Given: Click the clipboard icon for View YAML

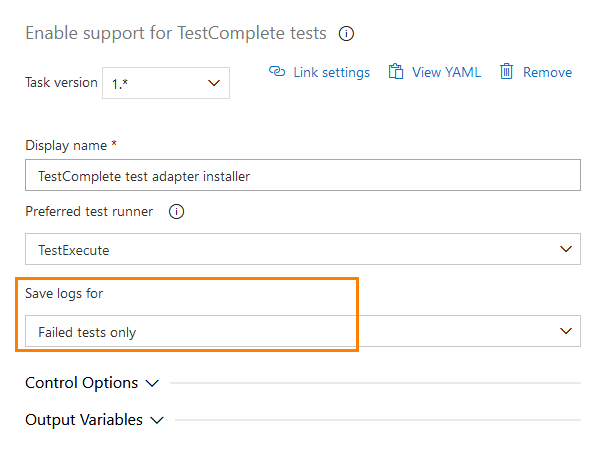Looking at the screenshot, I should 396,72.
